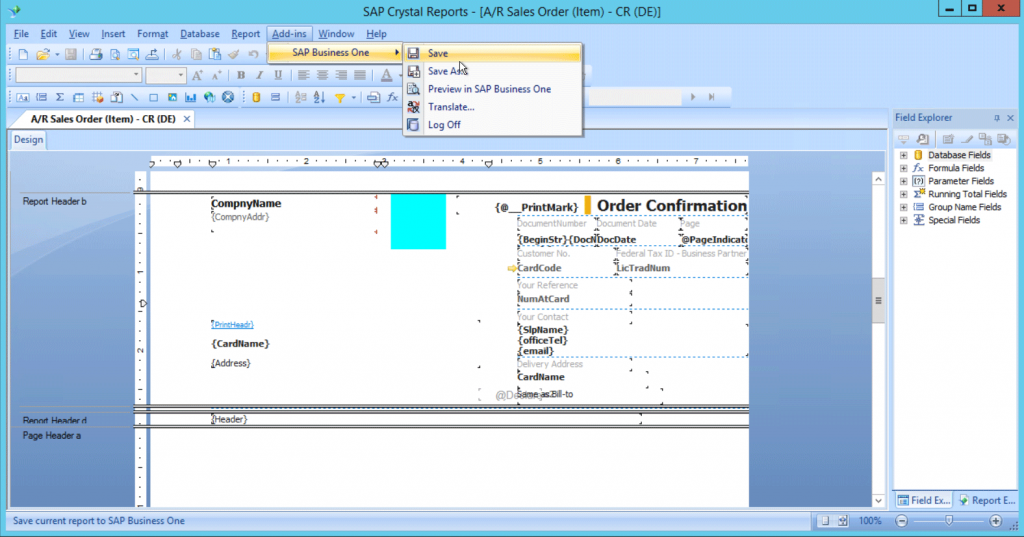Toggle Underline formatting
1024x537 pixels.
pyautogui.click(x=278, y=76)
